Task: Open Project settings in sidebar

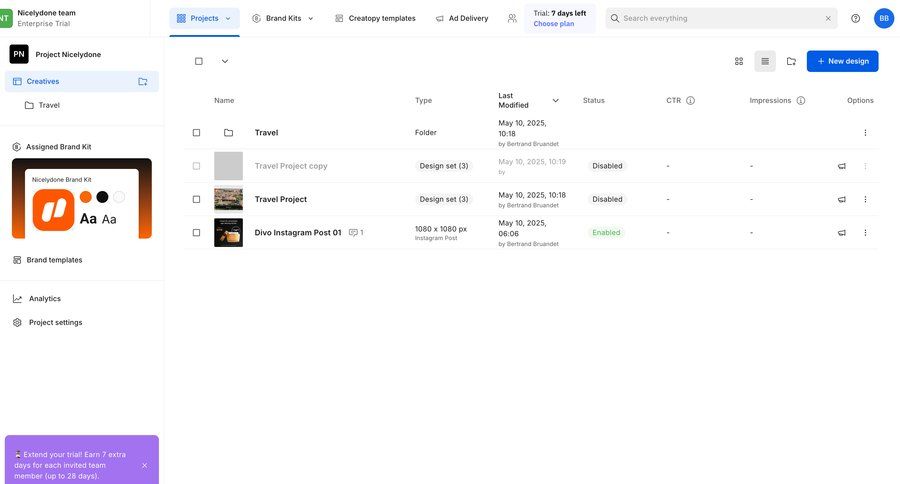Action: 48,323
